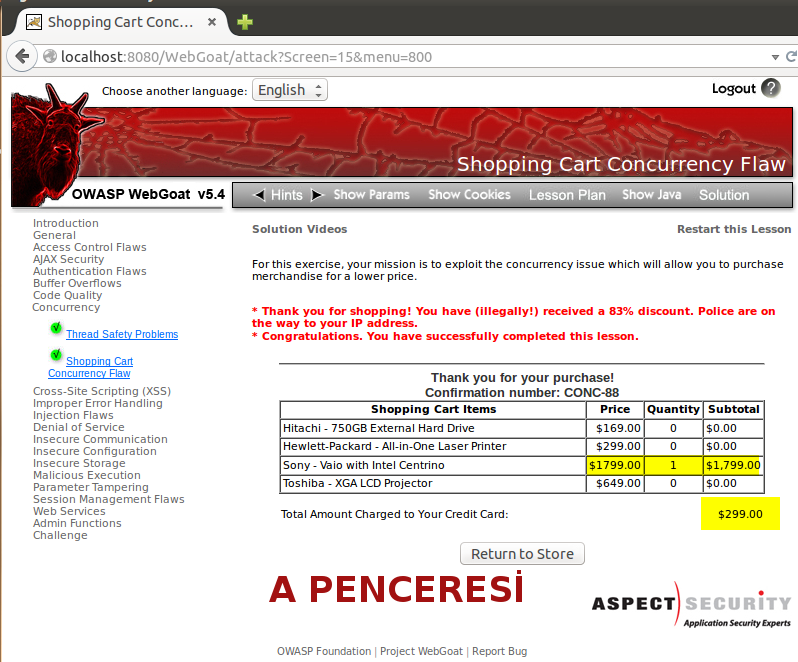Expand Improper Error Handling category
This screenshot has width=798, height=662.
(x=98, y=403)
